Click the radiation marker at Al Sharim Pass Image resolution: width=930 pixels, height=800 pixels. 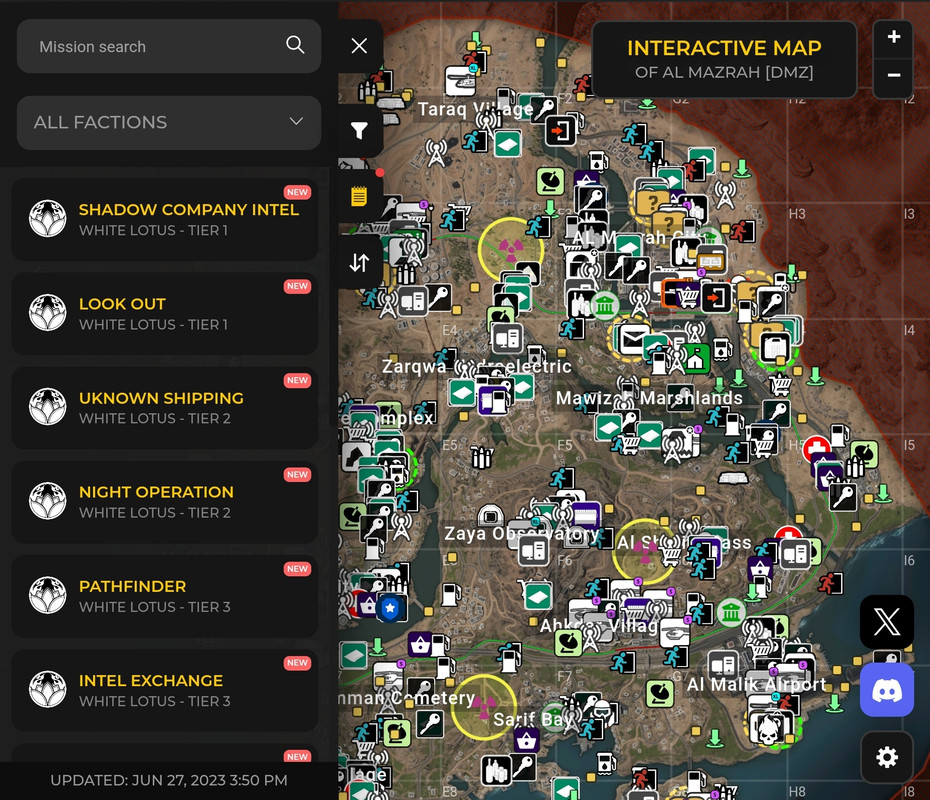(645, 552)
